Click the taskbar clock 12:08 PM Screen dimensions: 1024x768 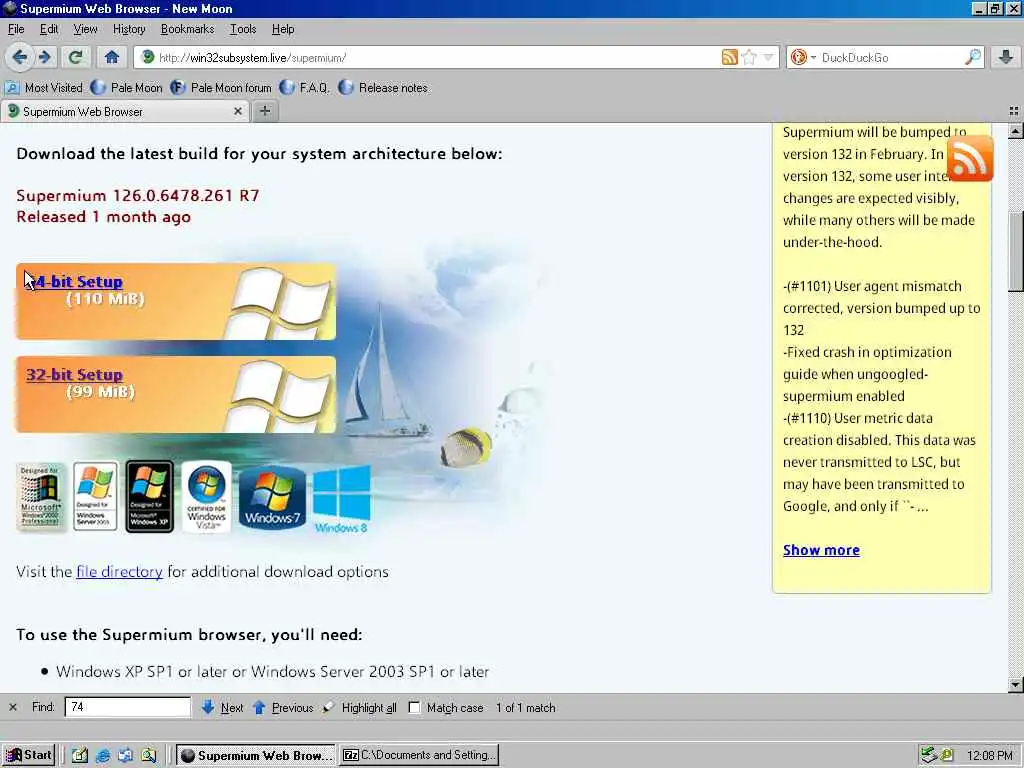coord(989,756)
